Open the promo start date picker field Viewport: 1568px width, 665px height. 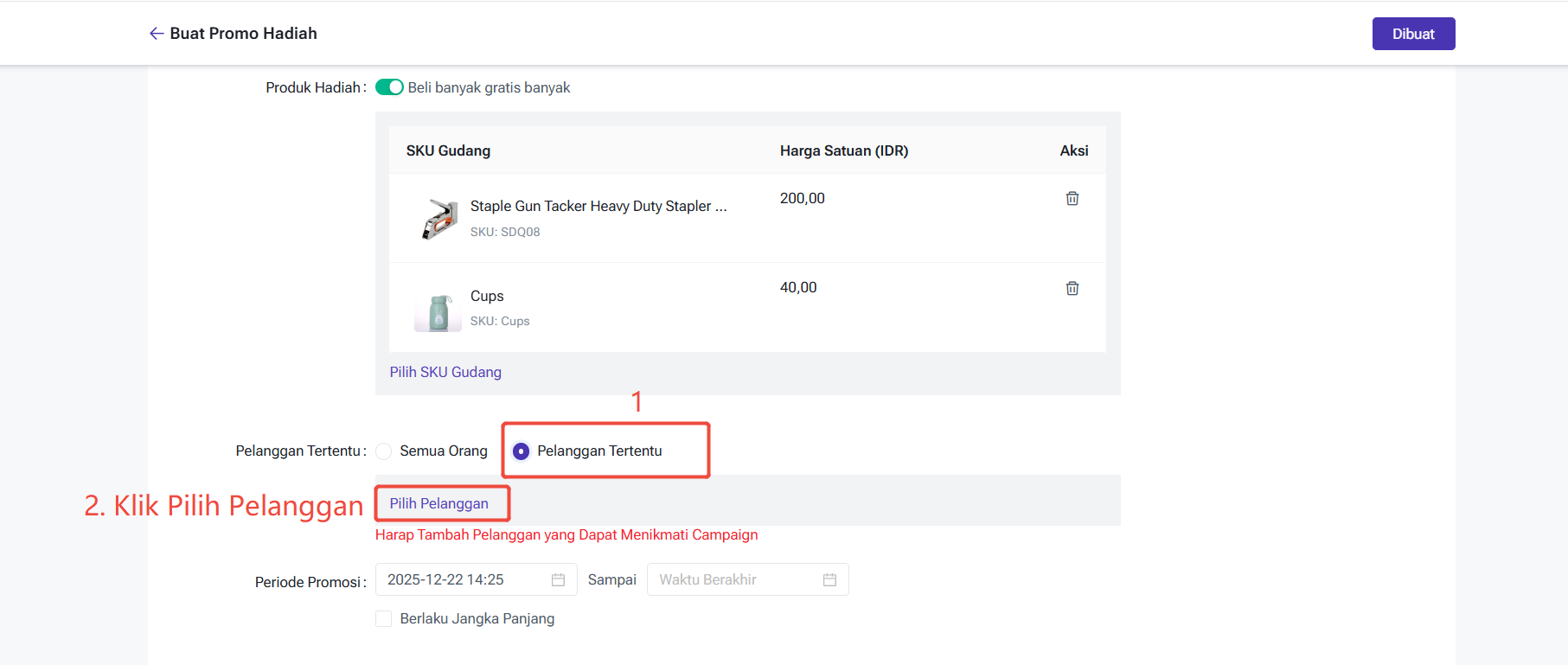[x=463, y=580]
